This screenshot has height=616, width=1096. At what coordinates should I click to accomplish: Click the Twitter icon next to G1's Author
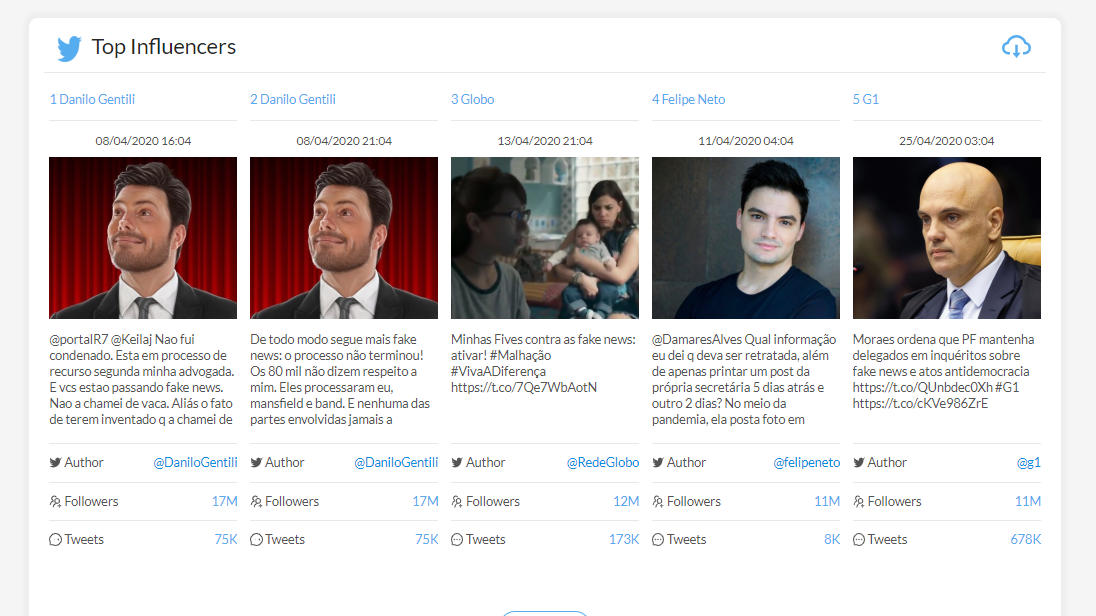point(858,463)
